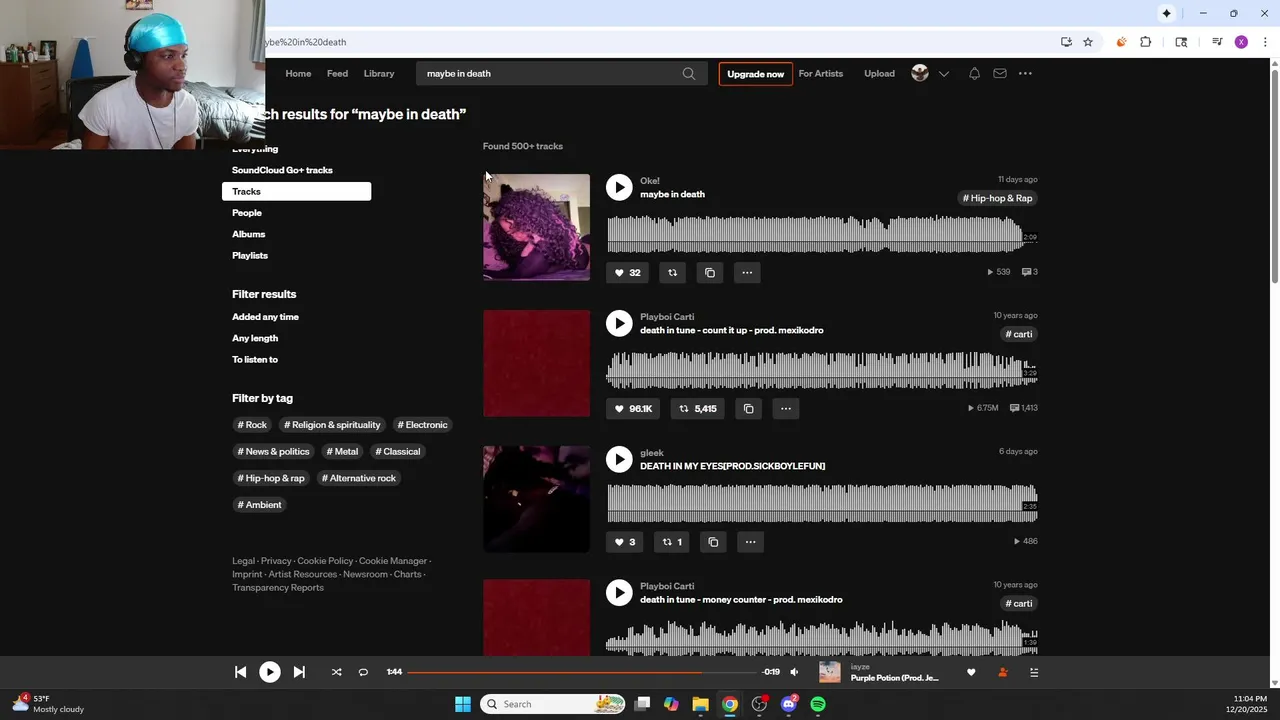Copy link for 'maybe in death' track
This screenshot has width=1280, height=720.
(x=710, y=272)
